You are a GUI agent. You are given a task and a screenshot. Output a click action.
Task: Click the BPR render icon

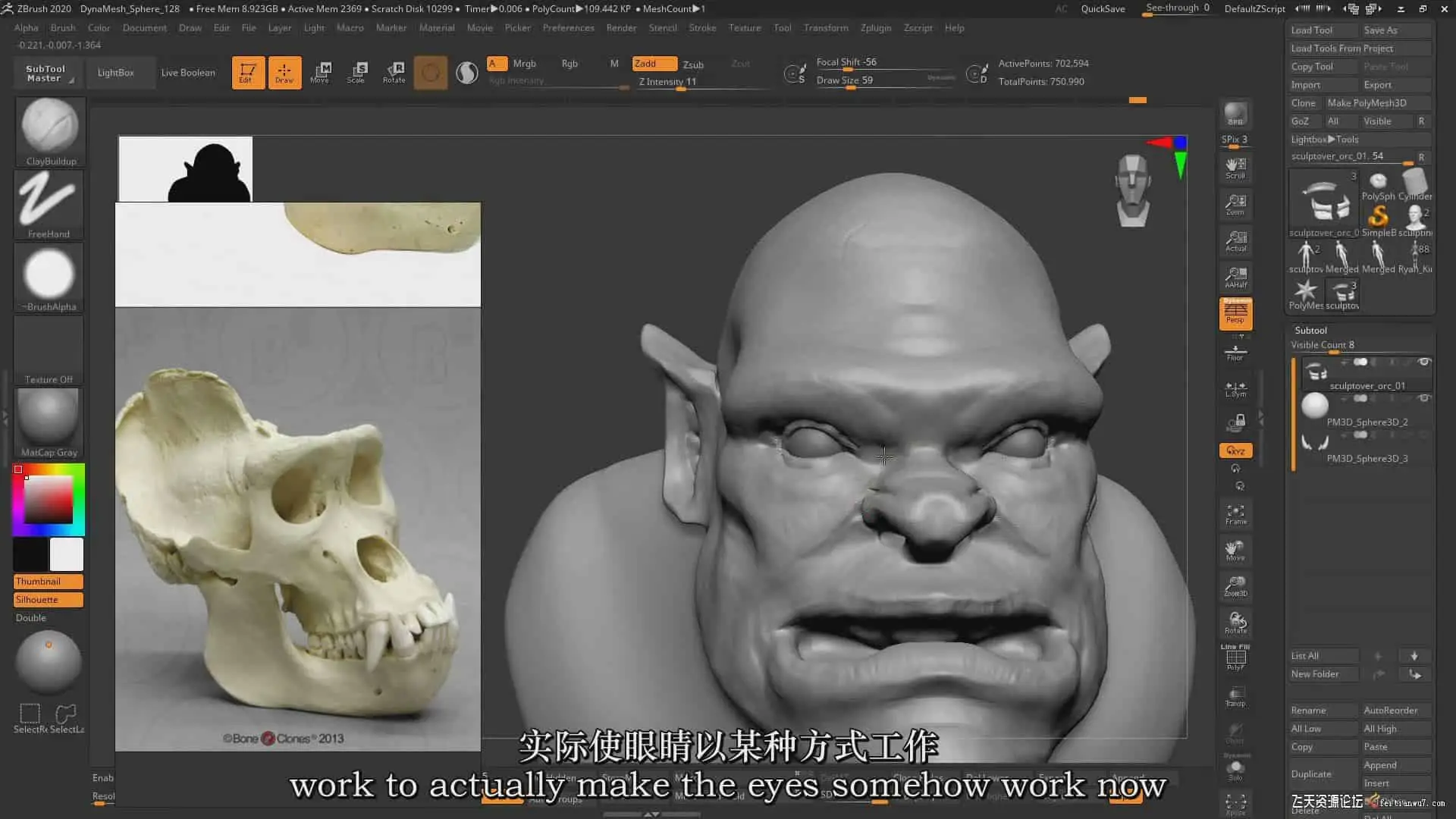(1235, 114)
